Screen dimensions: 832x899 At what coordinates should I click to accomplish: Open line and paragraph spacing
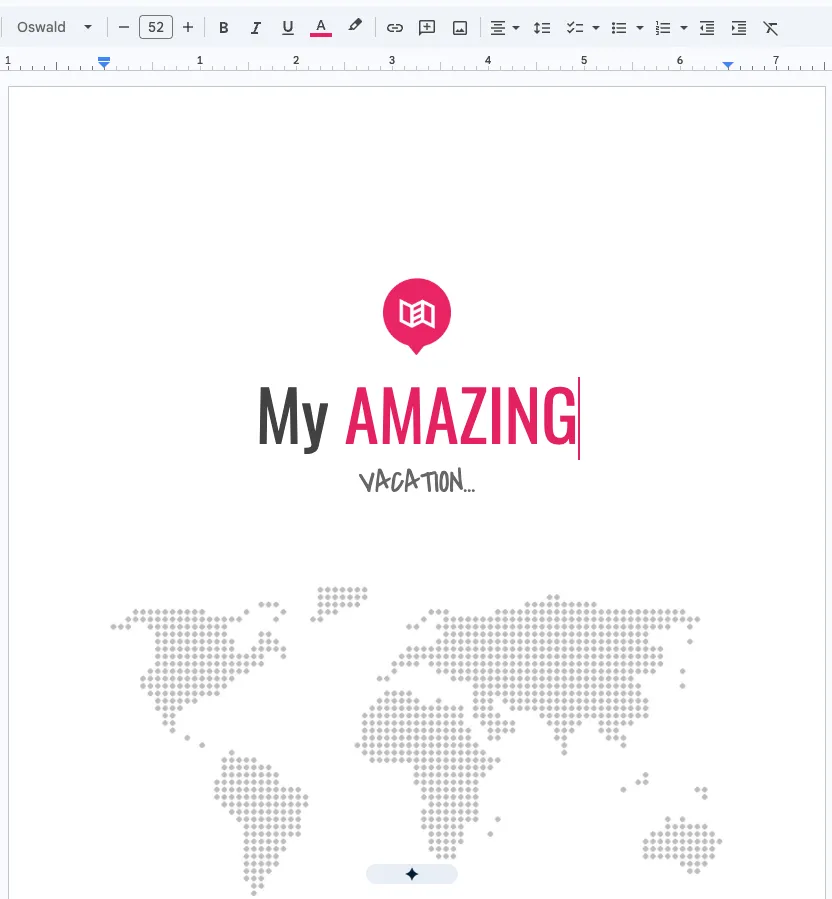(542, 28)
